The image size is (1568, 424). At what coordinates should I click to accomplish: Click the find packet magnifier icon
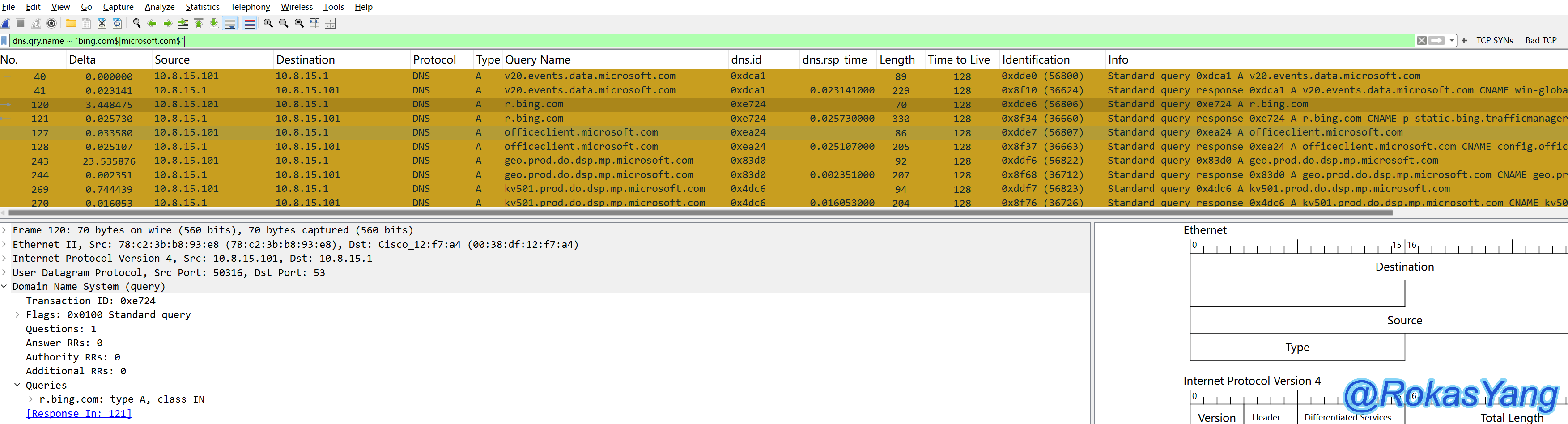tap(136, 23)
